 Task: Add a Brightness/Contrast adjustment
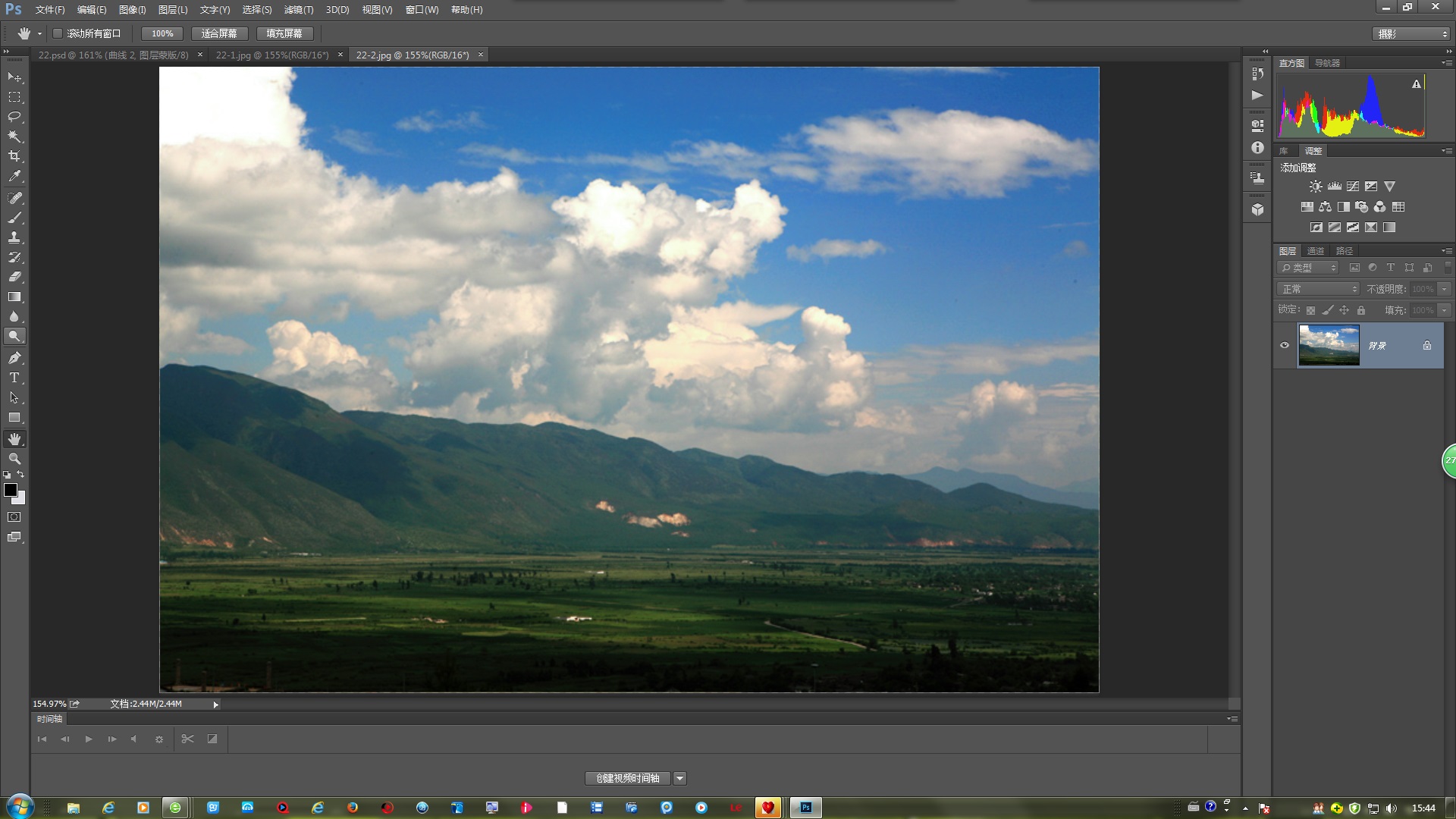(x=1316, y=187)
